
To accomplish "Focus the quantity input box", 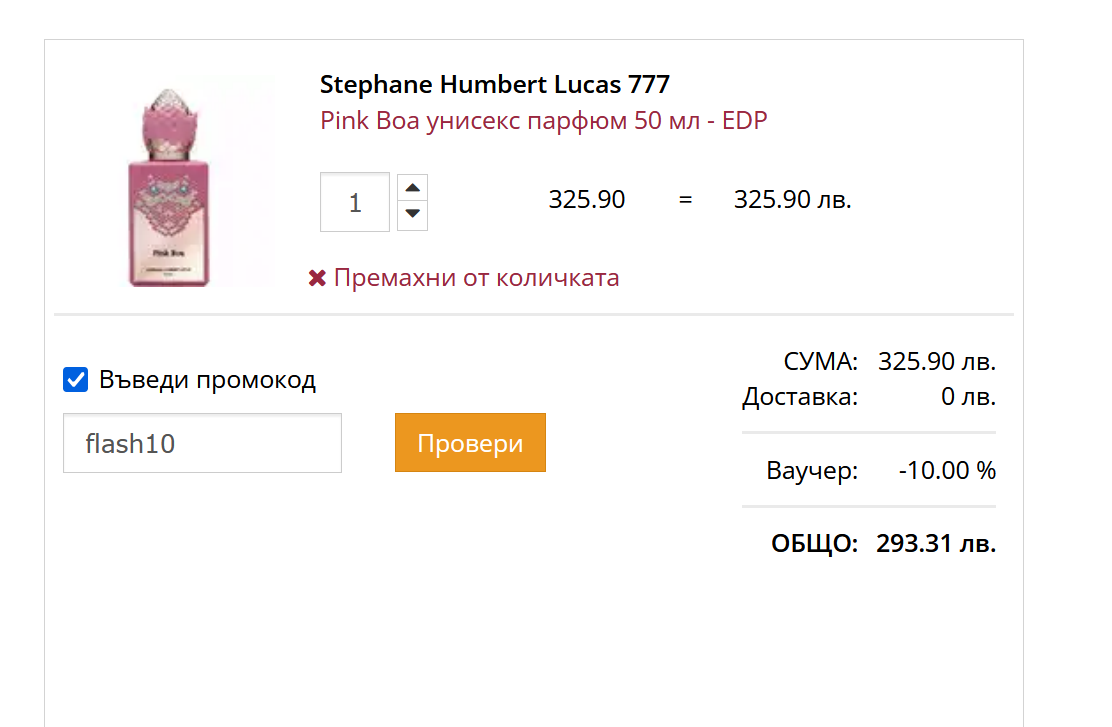I will pyautogui.click(x=355, y=202).
